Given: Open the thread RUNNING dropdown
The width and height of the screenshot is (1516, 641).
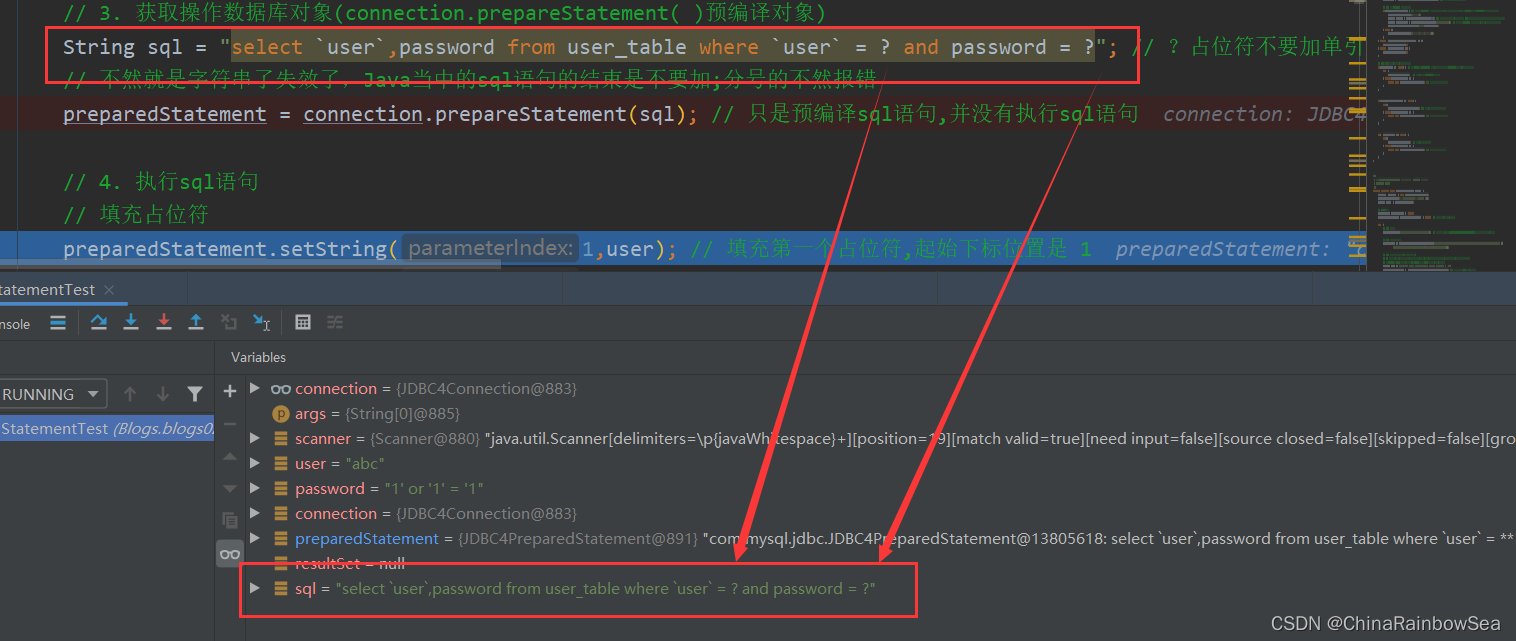Looking at the screenshot, I should [x=53, y=394].
